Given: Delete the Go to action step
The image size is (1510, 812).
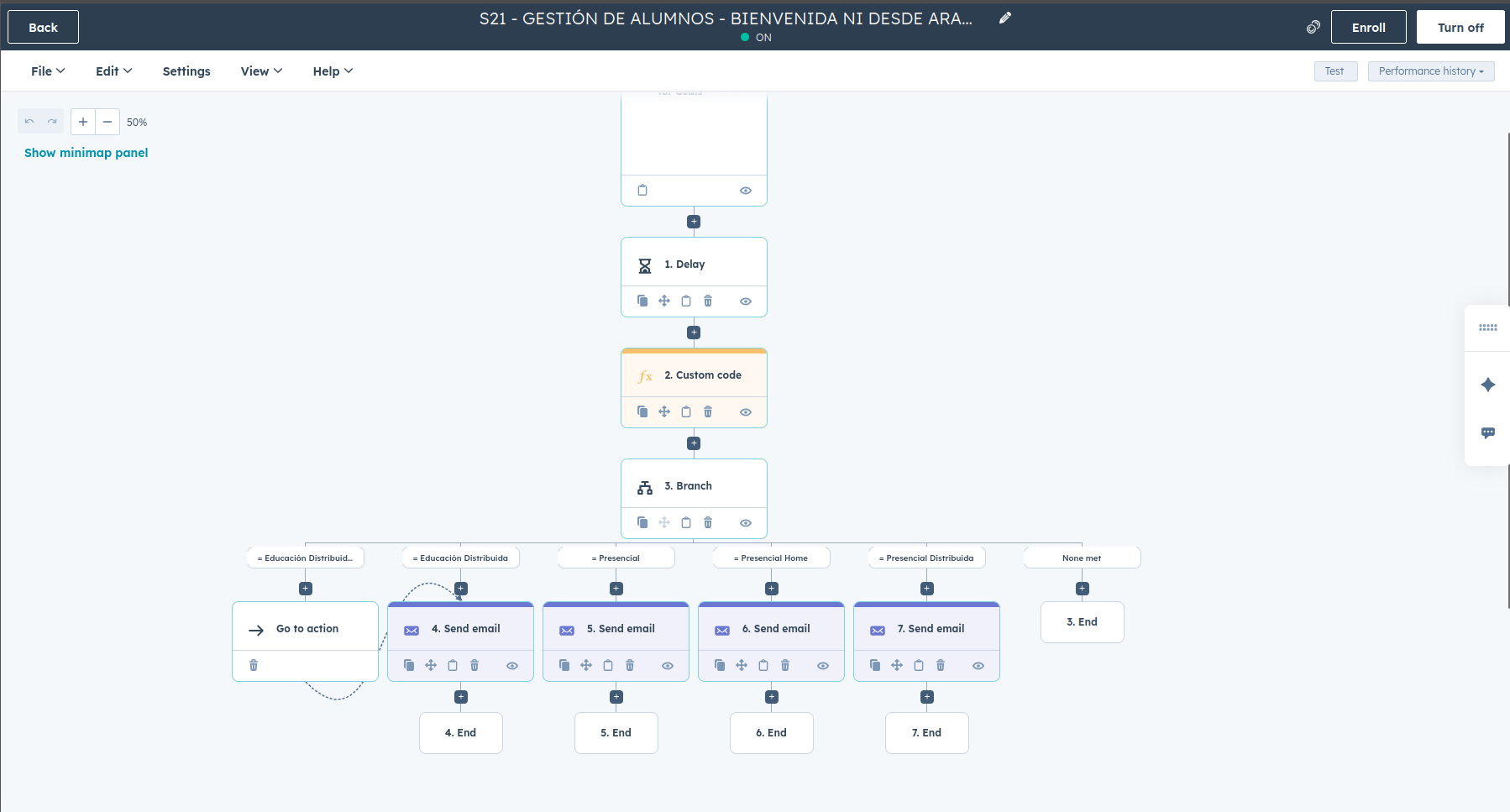Looking at the screenshot, I should [254, 666].
